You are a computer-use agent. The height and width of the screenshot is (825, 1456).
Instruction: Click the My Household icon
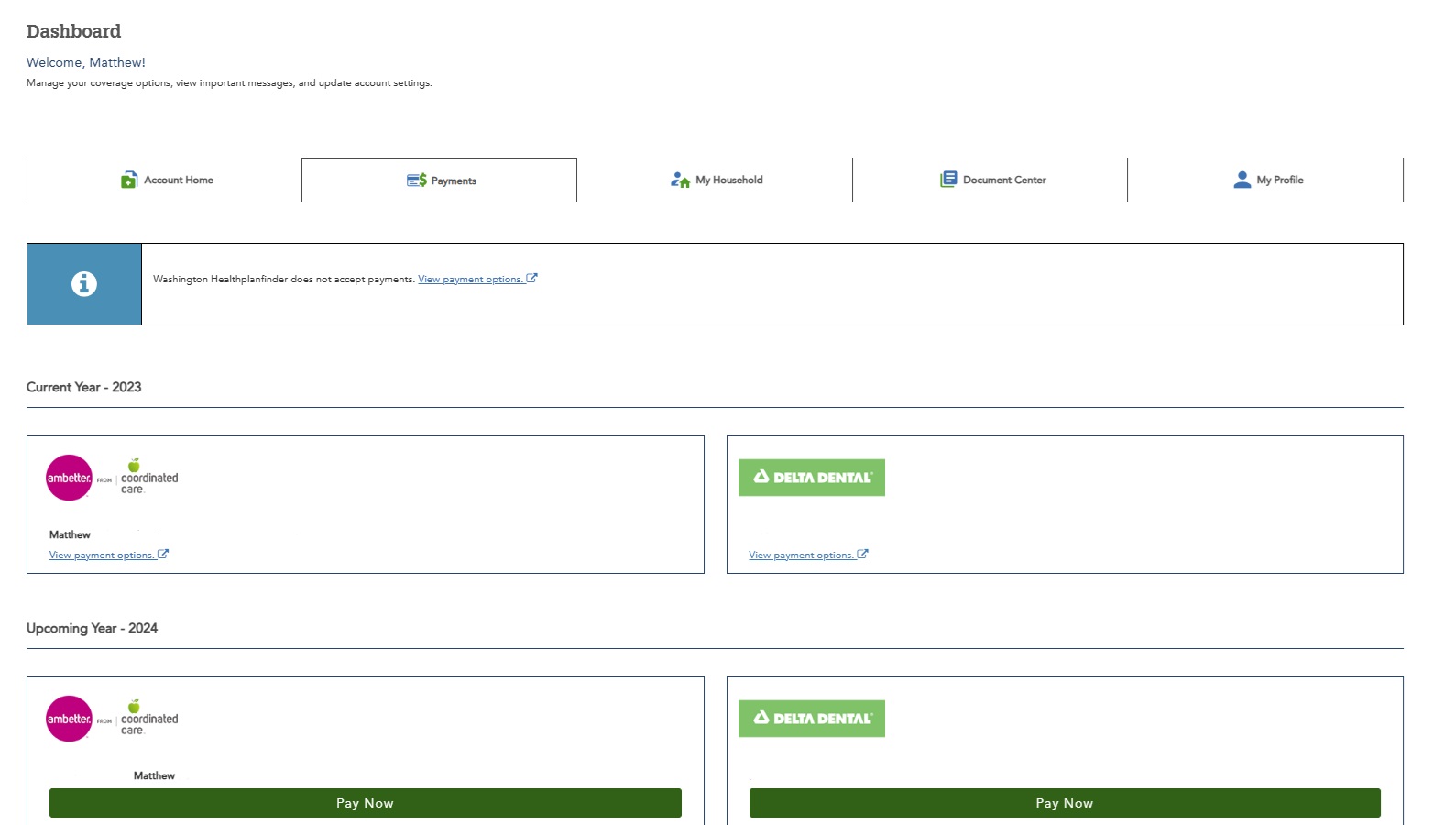click(680, 180)
